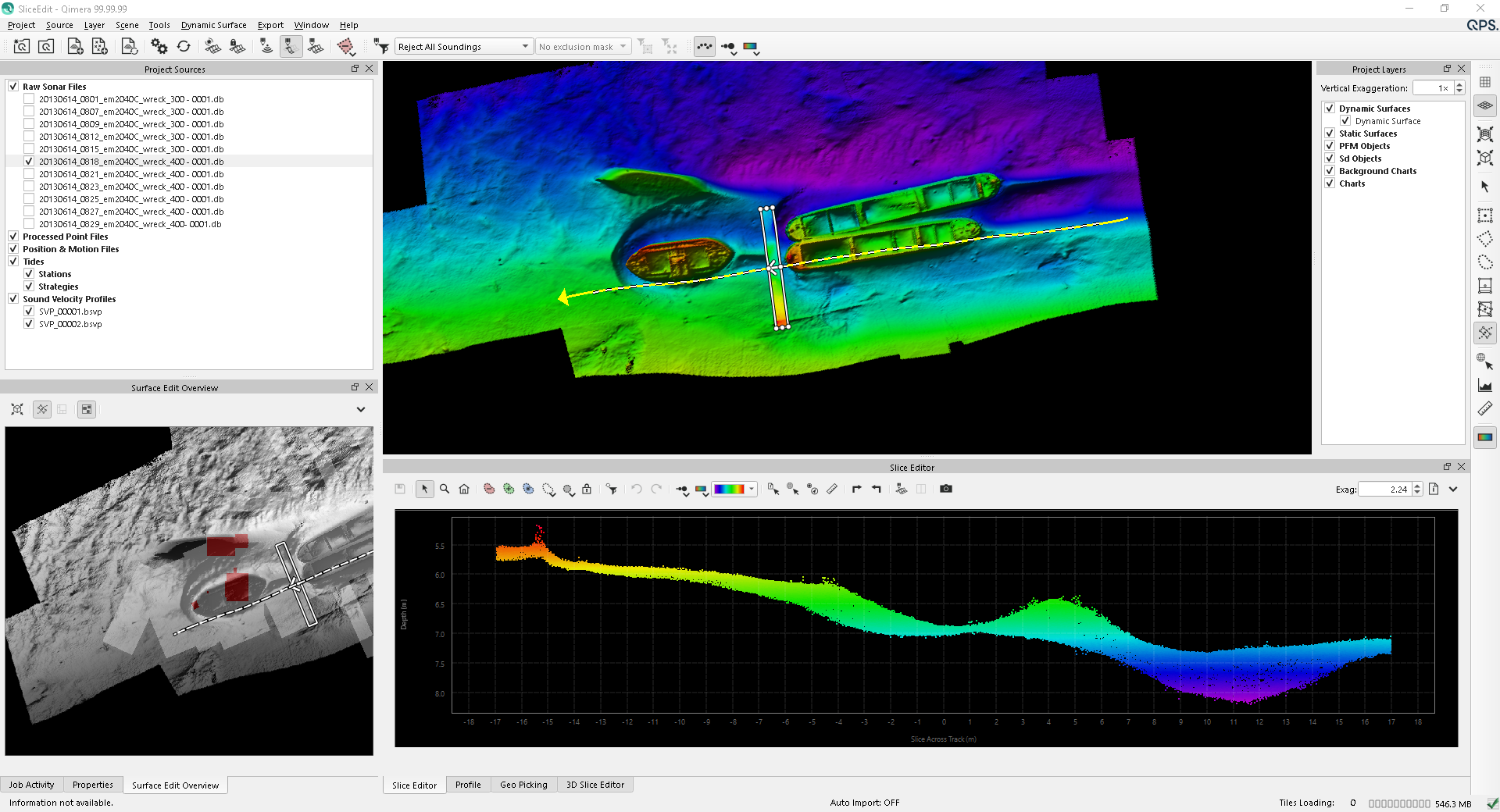Viewport: 1500px width, 812px height.
Task: Click the refresh icon in main toolbar
Action: 184,47
